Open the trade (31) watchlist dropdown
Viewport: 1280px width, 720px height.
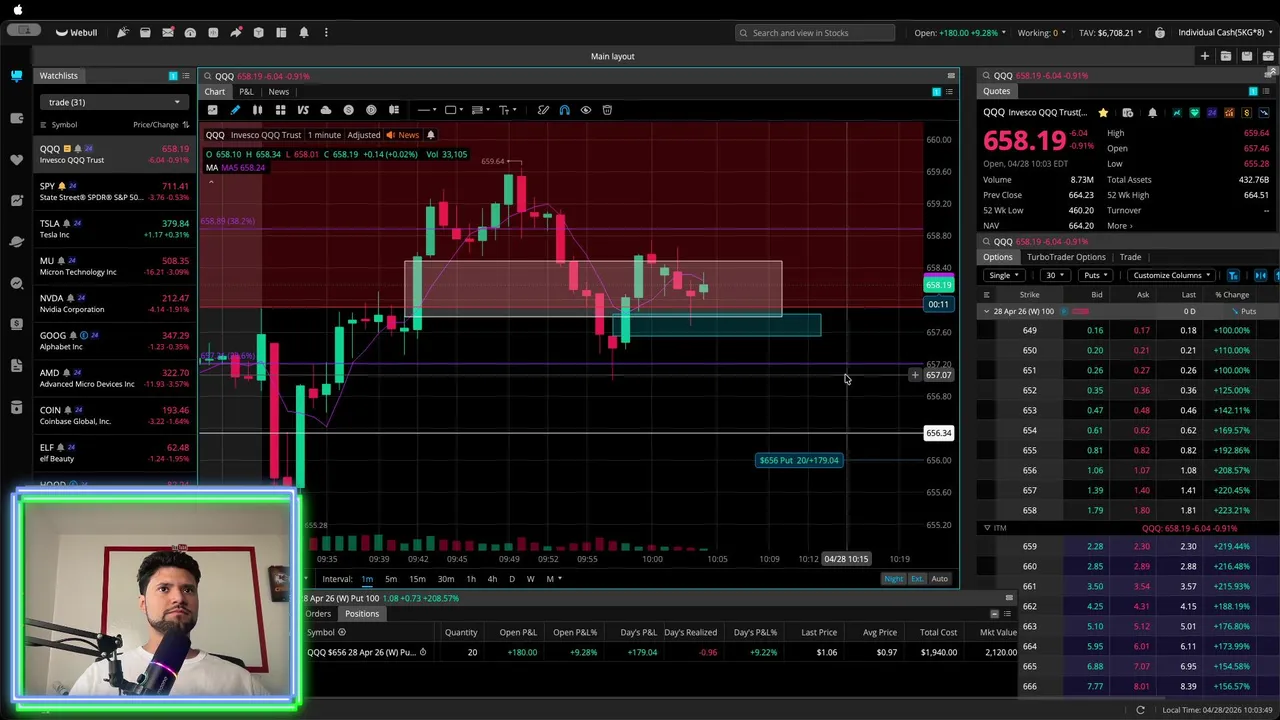click(113, 102)
